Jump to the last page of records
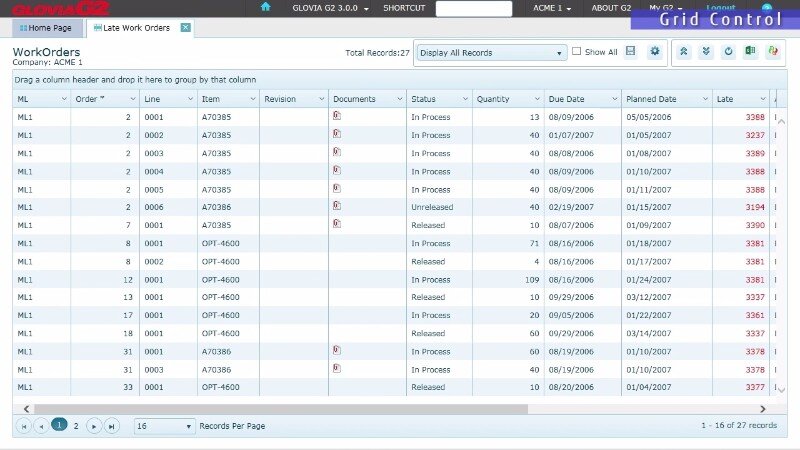 coord(112,426)
